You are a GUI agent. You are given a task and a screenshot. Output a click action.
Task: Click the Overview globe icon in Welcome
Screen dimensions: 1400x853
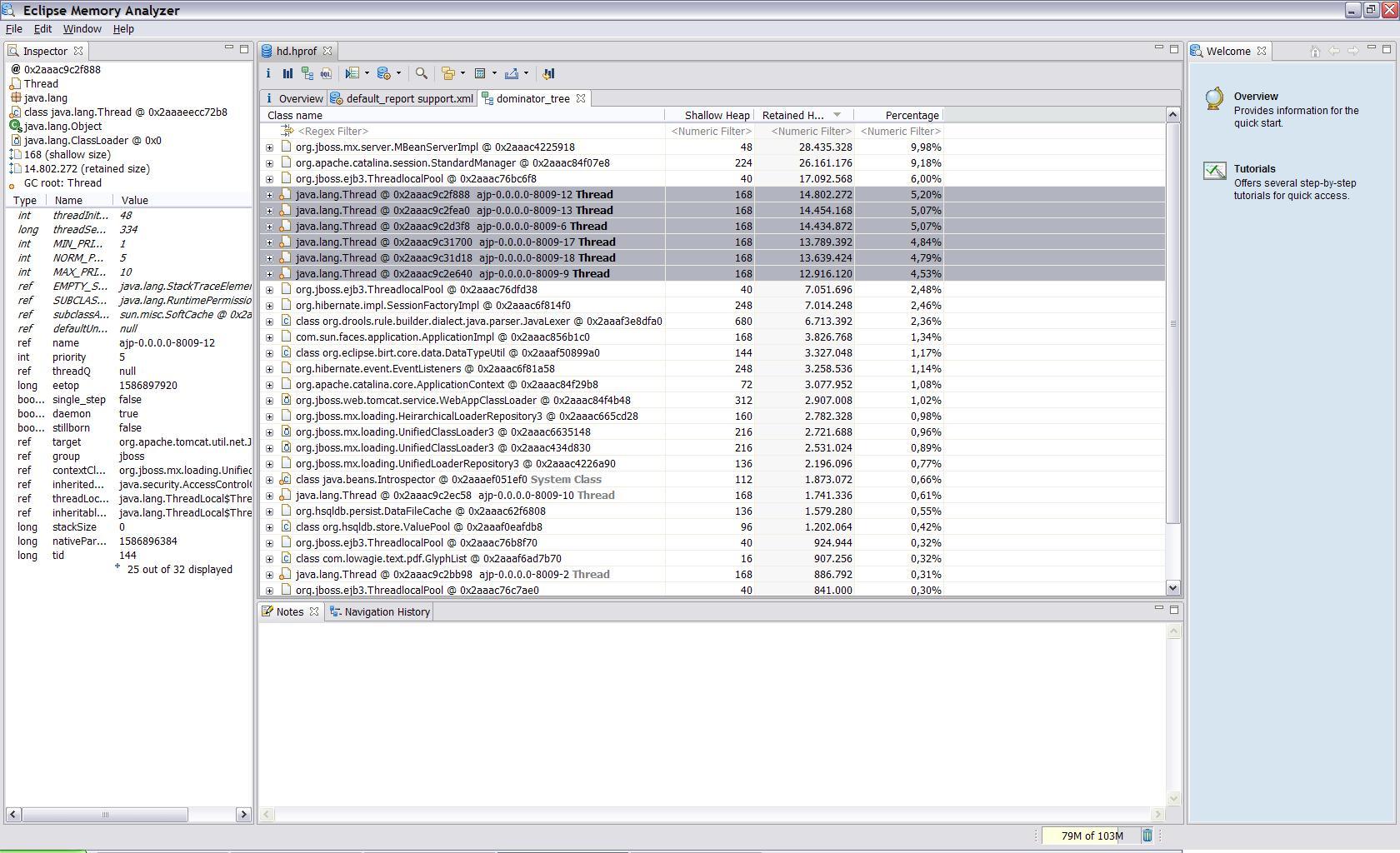click(1215, 98)
